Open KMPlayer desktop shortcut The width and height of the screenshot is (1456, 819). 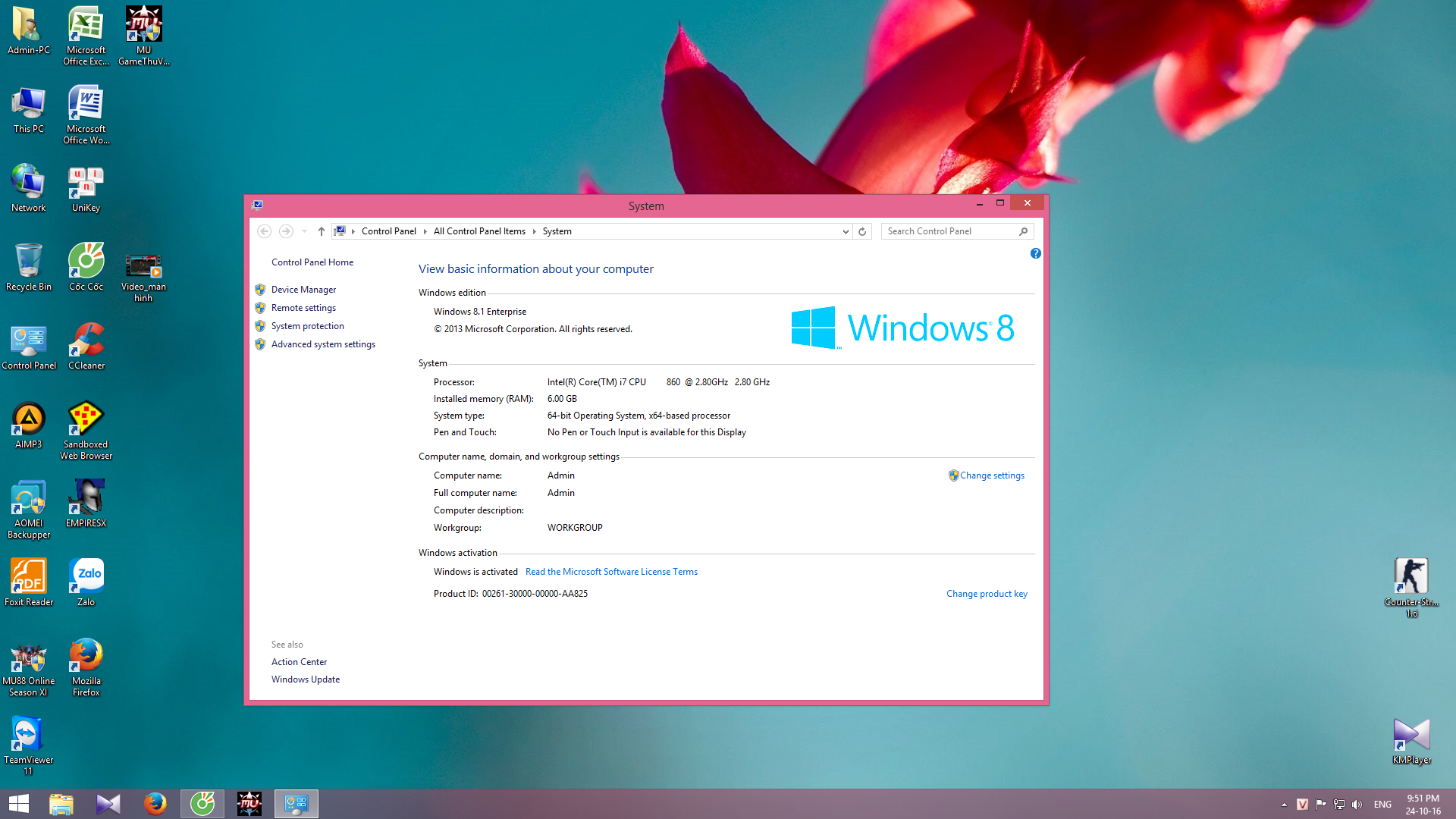click(x=1411, y=741)
